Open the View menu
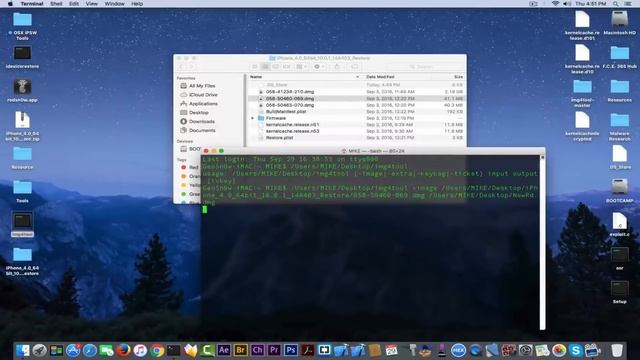The image size is (640, 360). [x=91, y=4]
